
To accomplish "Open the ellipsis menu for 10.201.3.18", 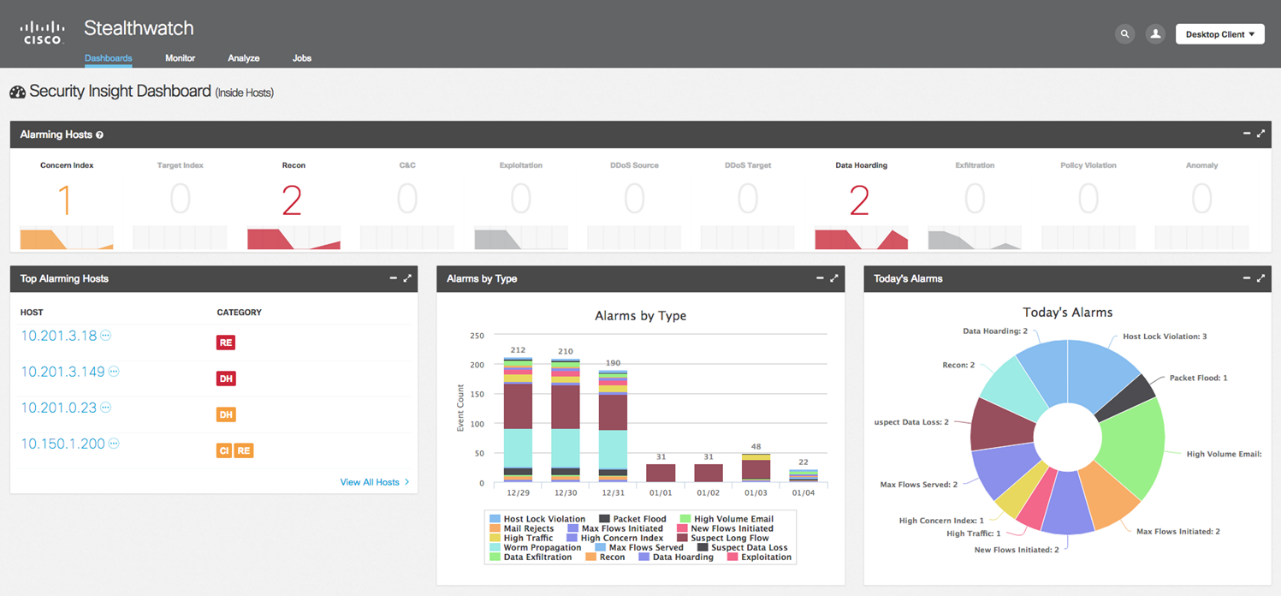I will 106,336.
